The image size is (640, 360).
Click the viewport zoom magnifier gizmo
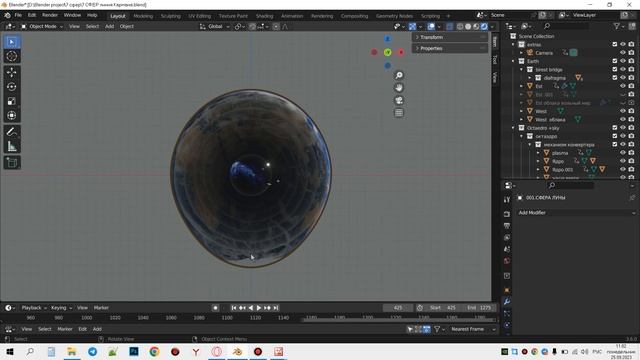click(x=399, y=75)
